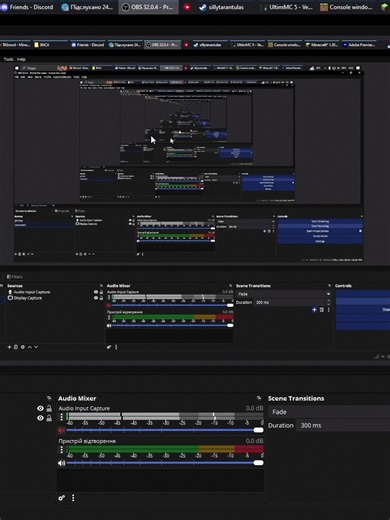Screen dimensions: 390x520
Task: Click red YouTube icon in large top taskbar
Action: coord(187,7)
